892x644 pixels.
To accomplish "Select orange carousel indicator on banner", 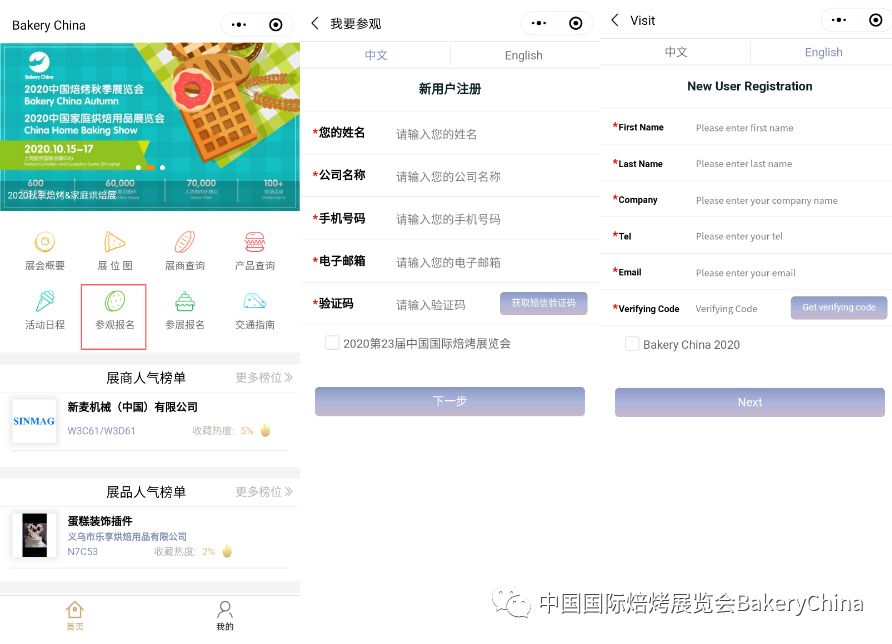I will pyautogui.click(x=150, y=167).
